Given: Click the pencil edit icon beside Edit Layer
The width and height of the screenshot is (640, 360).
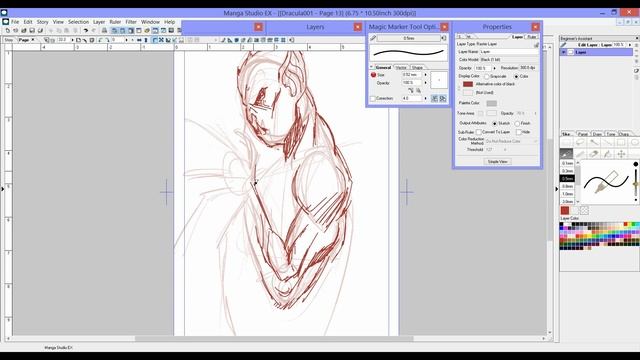Looking at the screenshot, I should [x=564, y=45].
